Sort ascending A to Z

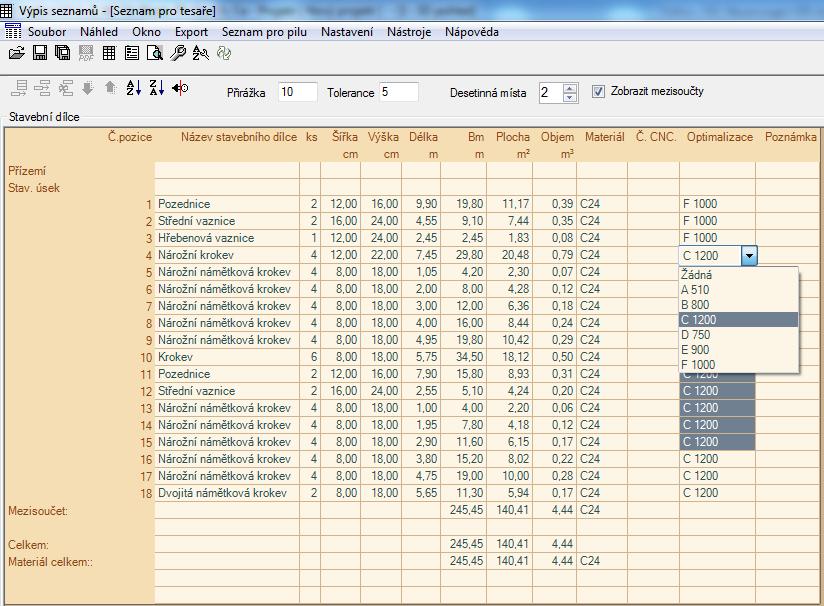click(133, 88)
